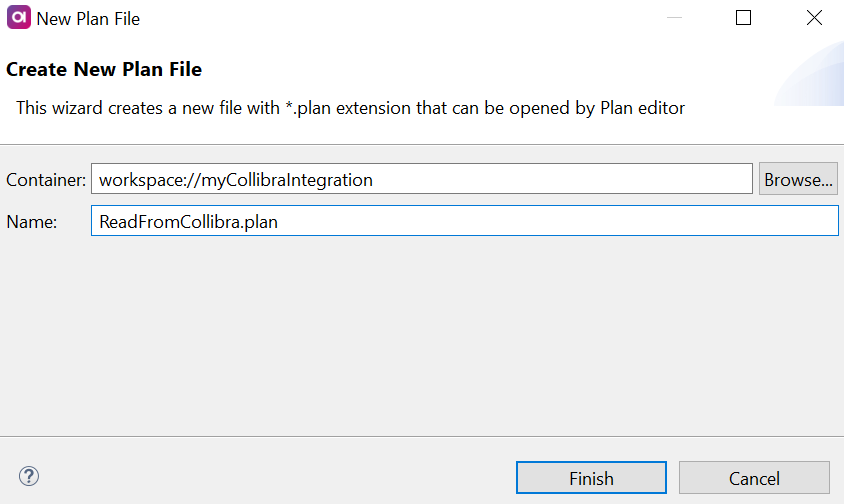Select the "Name:" label
The height and width of the screenshot is (504, 844).
point(32,222)
